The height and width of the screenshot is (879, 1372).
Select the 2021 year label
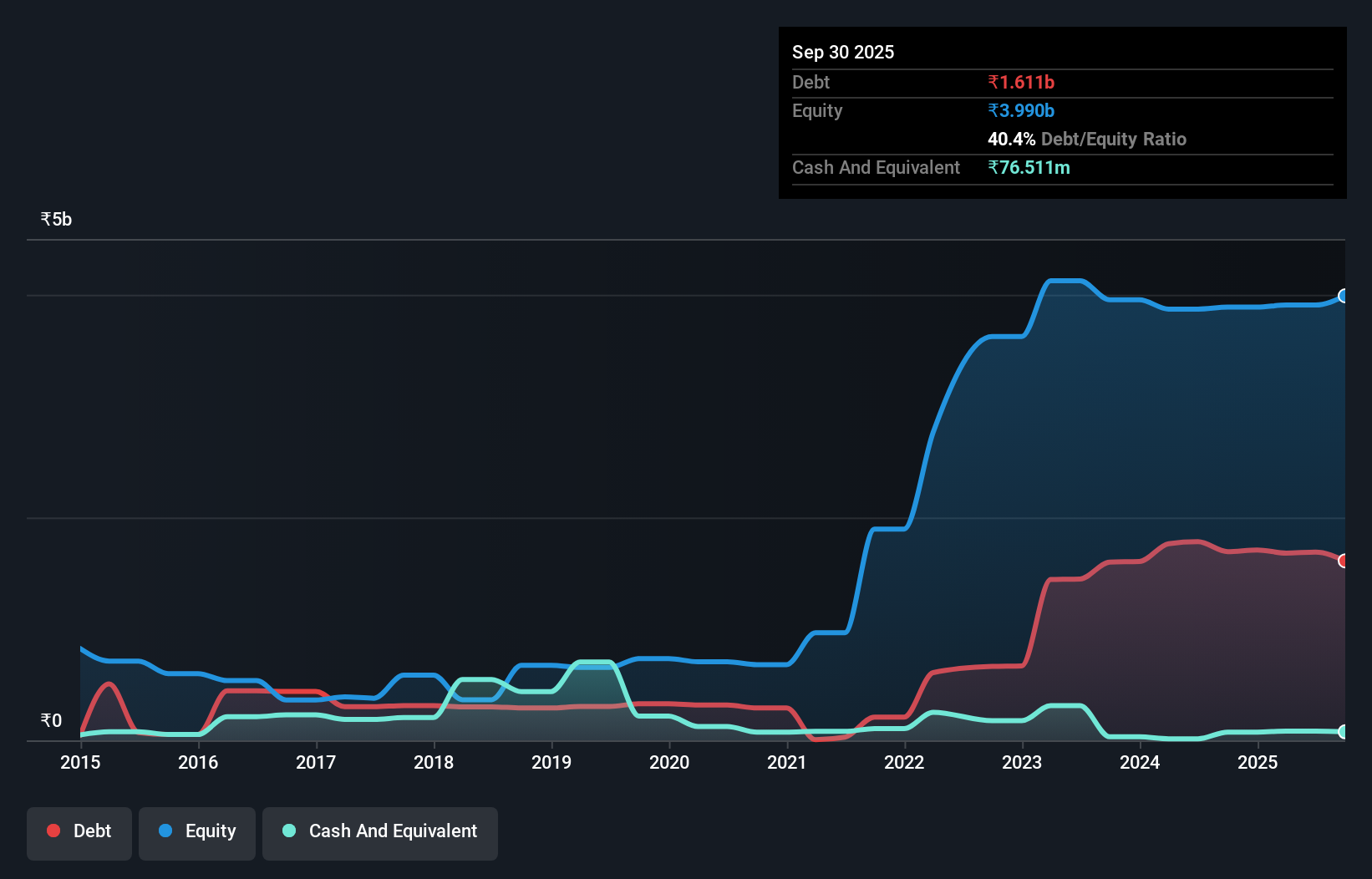(x=786, y=762)
